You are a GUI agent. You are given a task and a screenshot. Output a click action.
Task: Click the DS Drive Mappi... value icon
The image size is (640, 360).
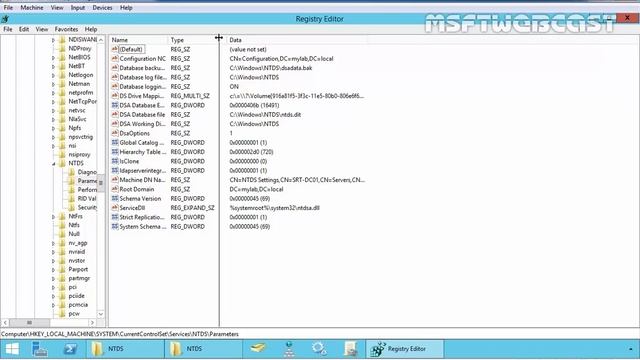click(115, 96)
